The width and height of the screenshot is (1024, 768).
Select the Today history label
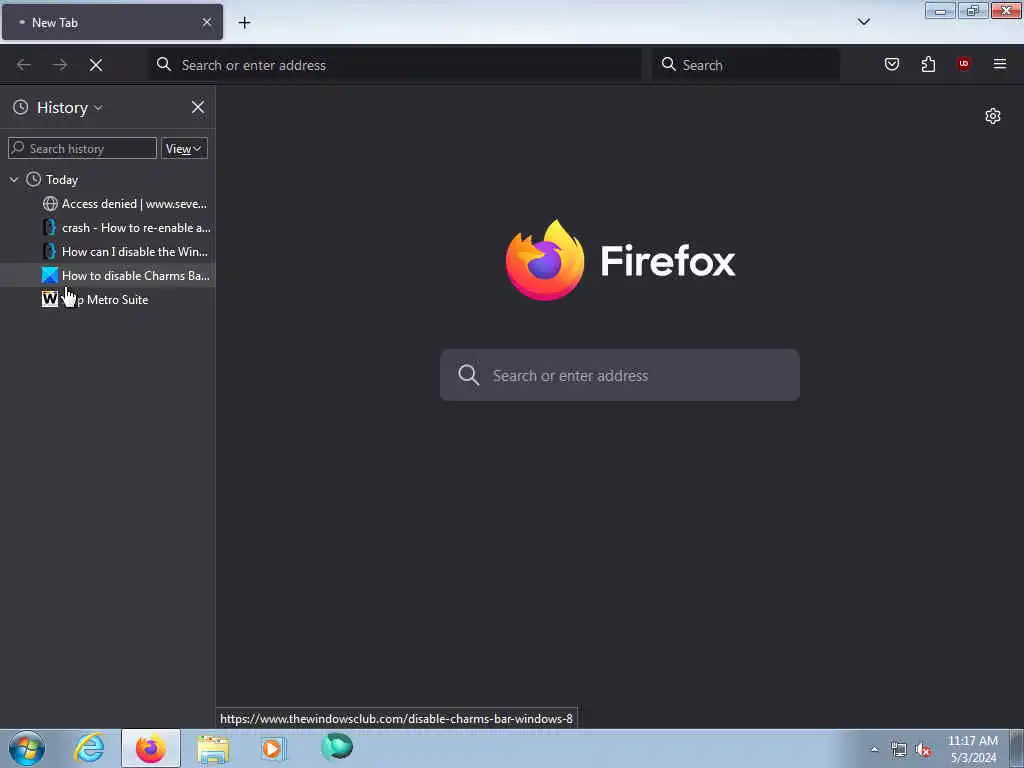coord(61,180)
